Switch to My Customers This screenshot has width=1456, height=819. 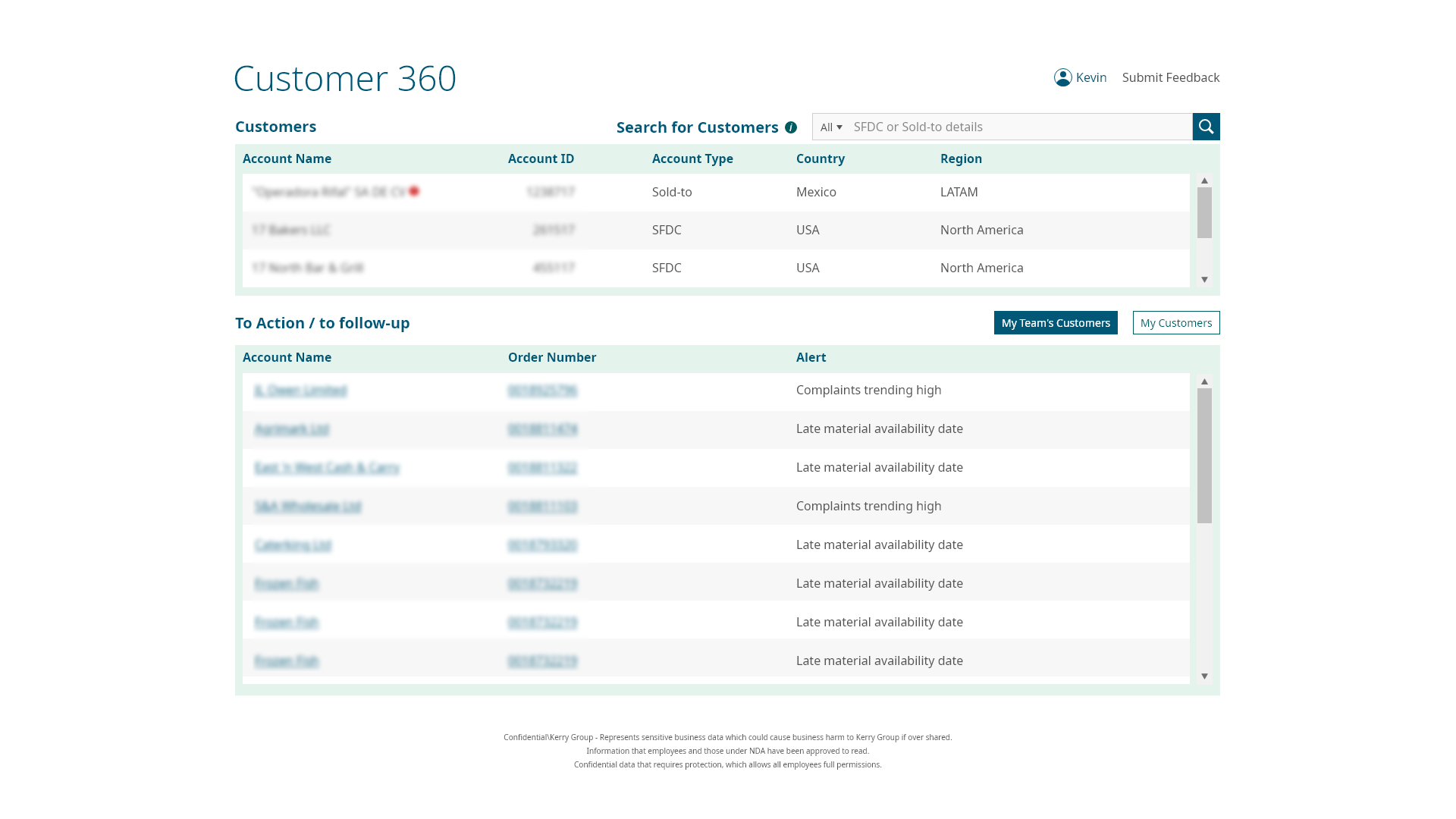coord(1176,323)
